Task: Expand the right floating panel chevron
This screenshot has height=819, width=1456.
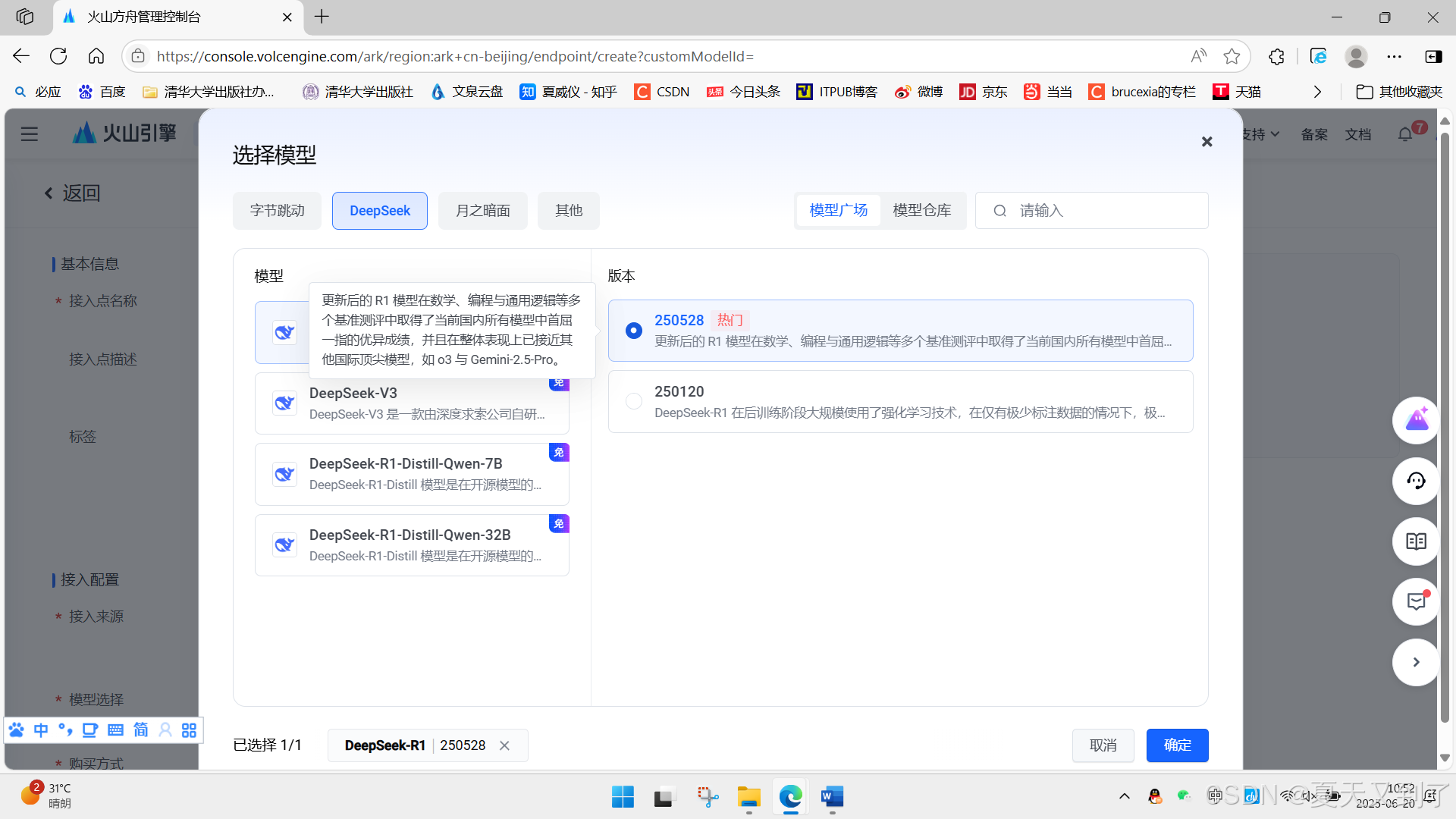Action: 1415,662
